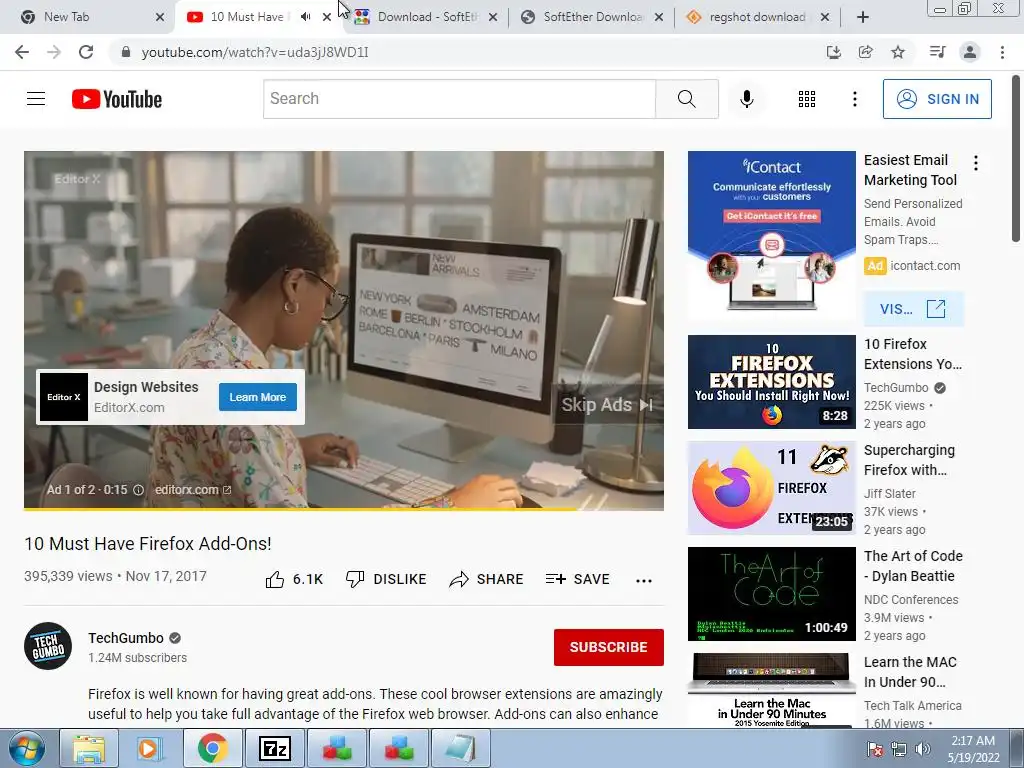Open the iContact ad thumbnail

click(x=771, y=235)
